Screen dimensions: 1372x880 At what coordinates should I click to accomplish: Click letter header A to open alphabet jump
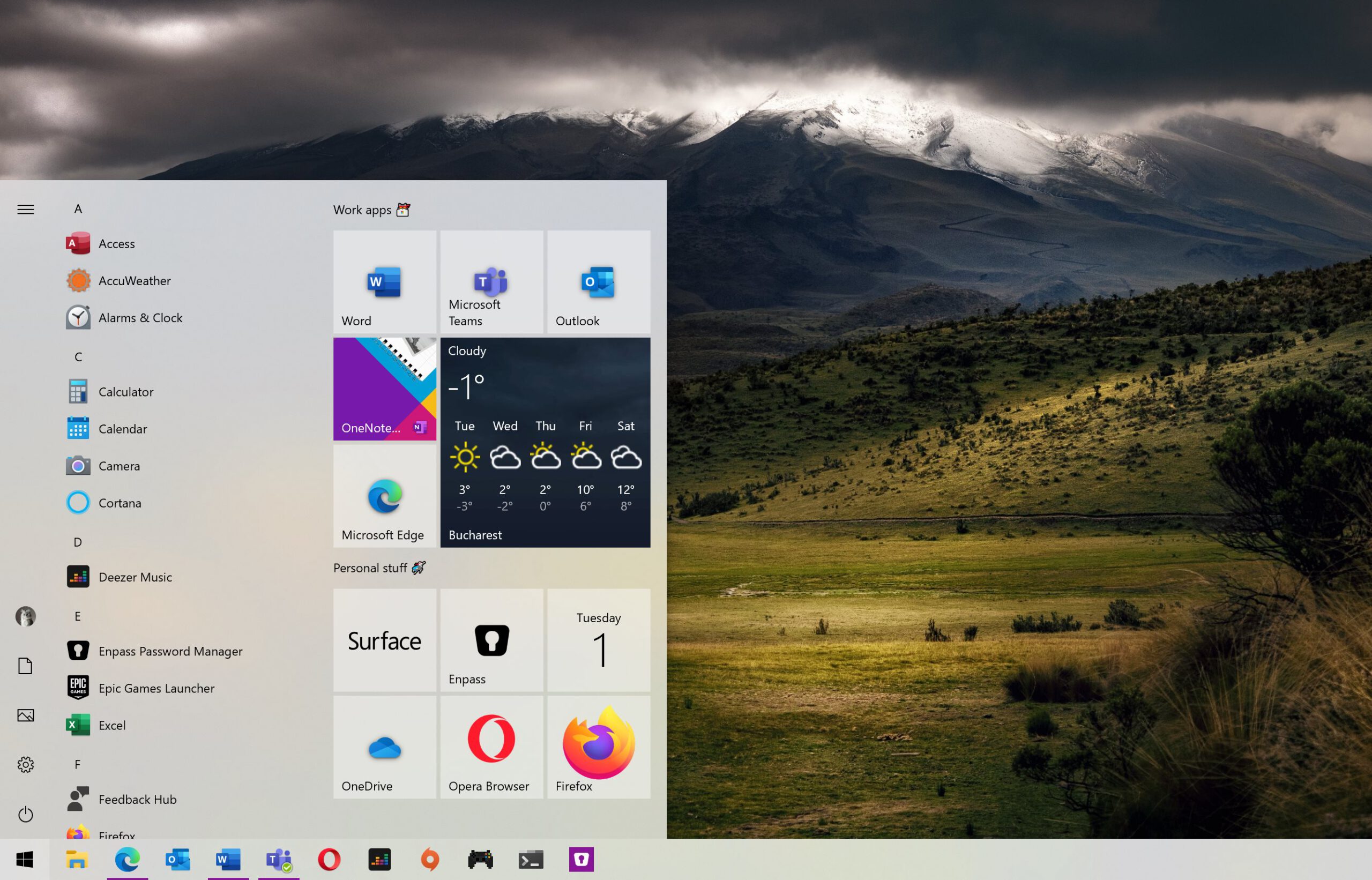point(78,209)
